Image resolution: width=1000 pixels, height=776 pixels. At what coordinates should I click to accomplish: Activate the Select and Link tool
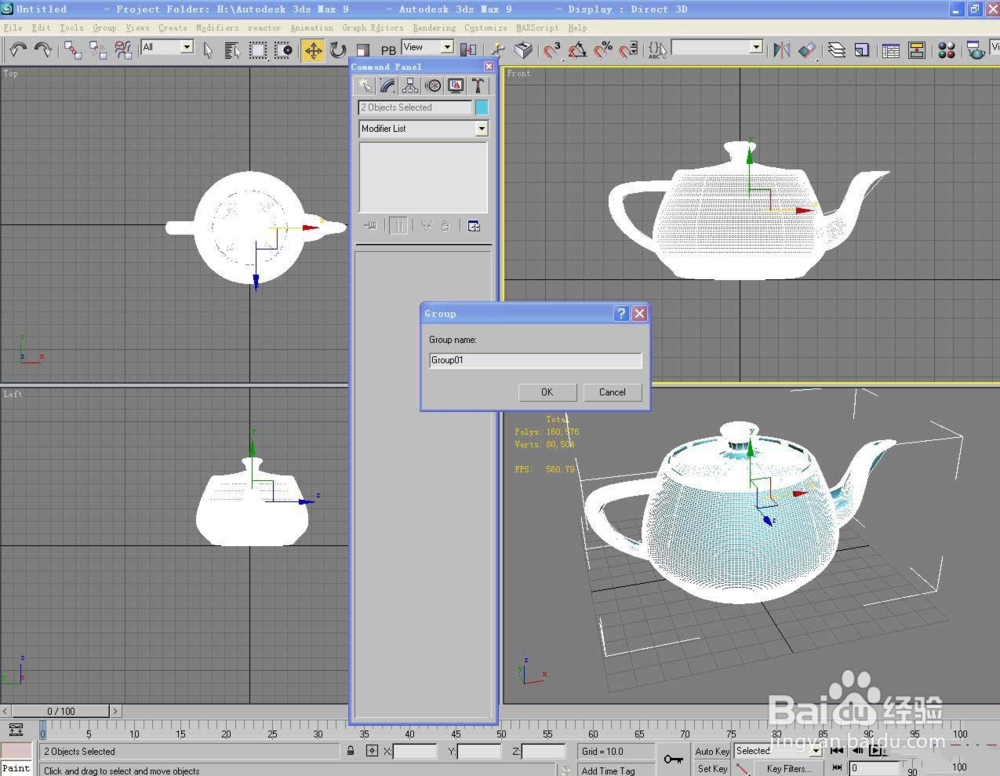[73, 50]
